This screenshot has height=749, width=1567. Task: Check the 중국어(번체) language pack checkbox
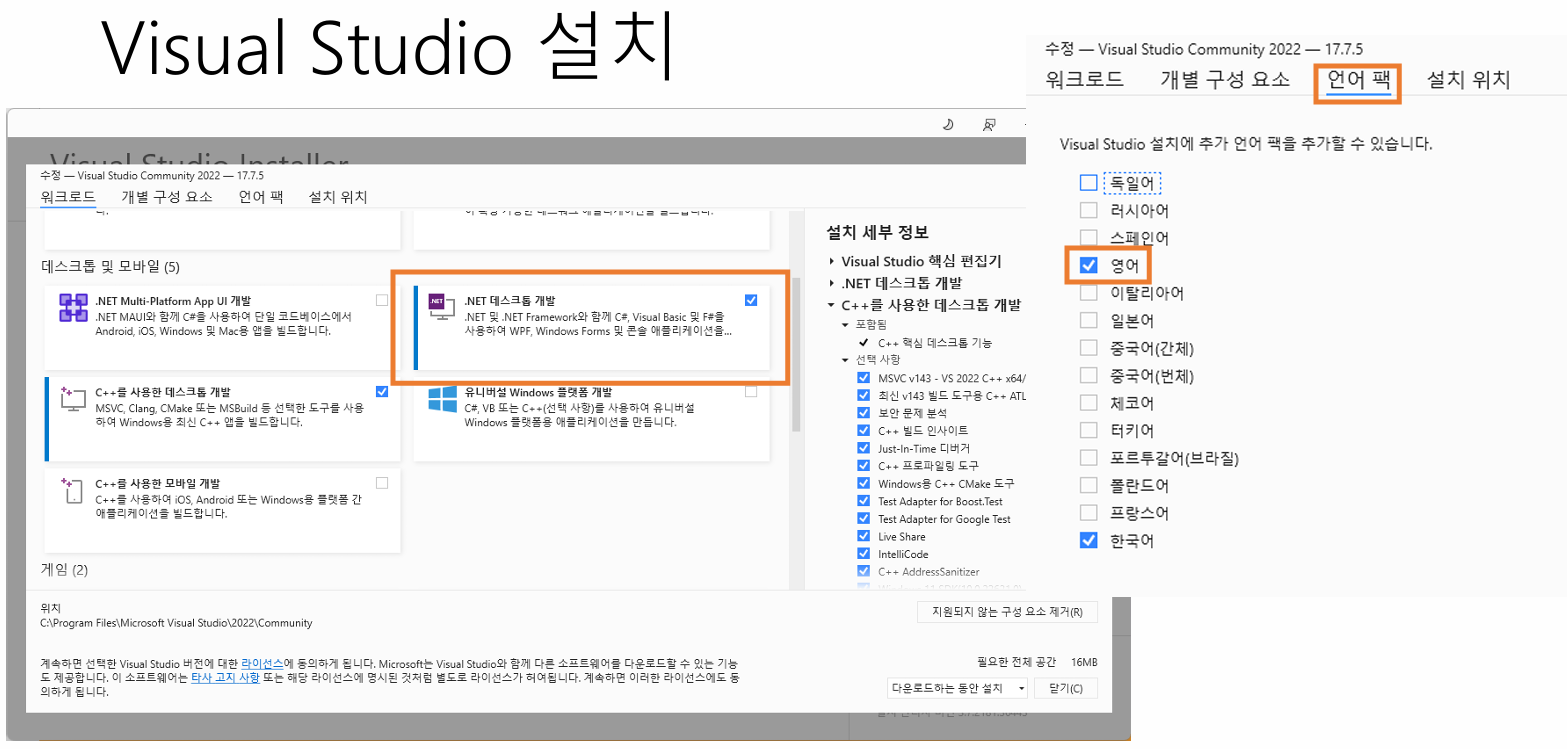[x=1089, y=375]
